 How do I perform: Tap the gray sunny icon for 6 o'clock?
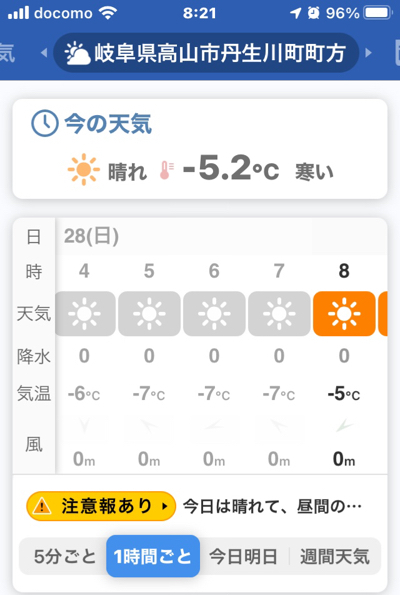(x=214, y=313)
